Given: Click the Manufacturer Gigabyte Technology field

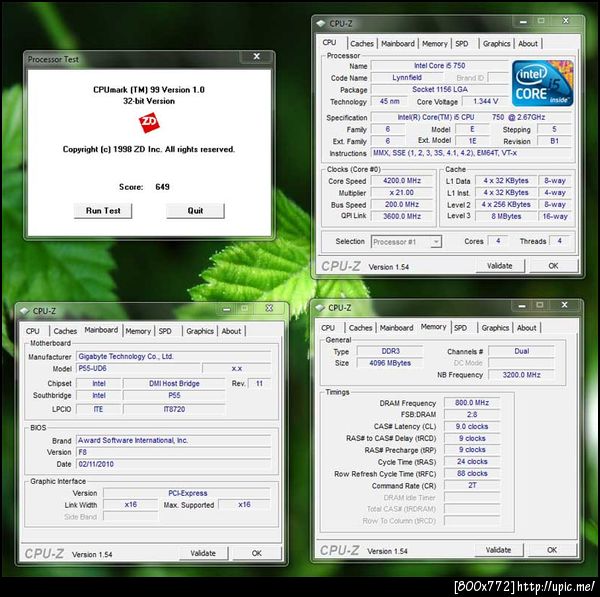Looking at the screenshot, I should click(x=173, y=357).
